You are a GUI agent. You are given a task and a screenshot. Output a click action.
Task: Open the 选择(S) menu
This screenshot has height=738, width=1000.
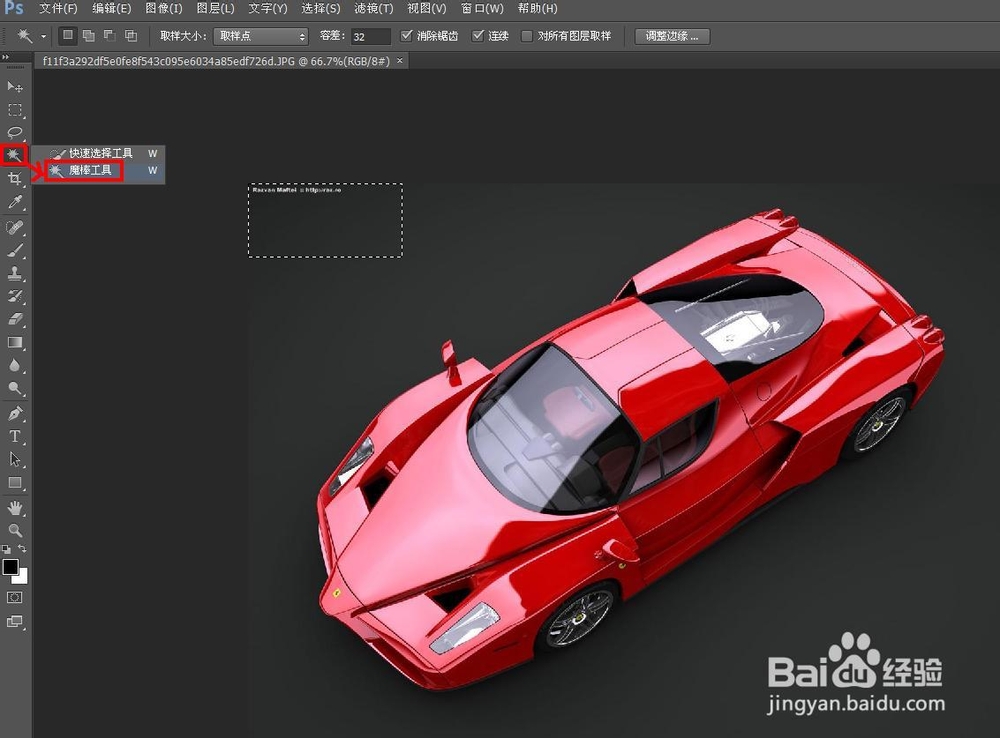(x=321, y=9)
